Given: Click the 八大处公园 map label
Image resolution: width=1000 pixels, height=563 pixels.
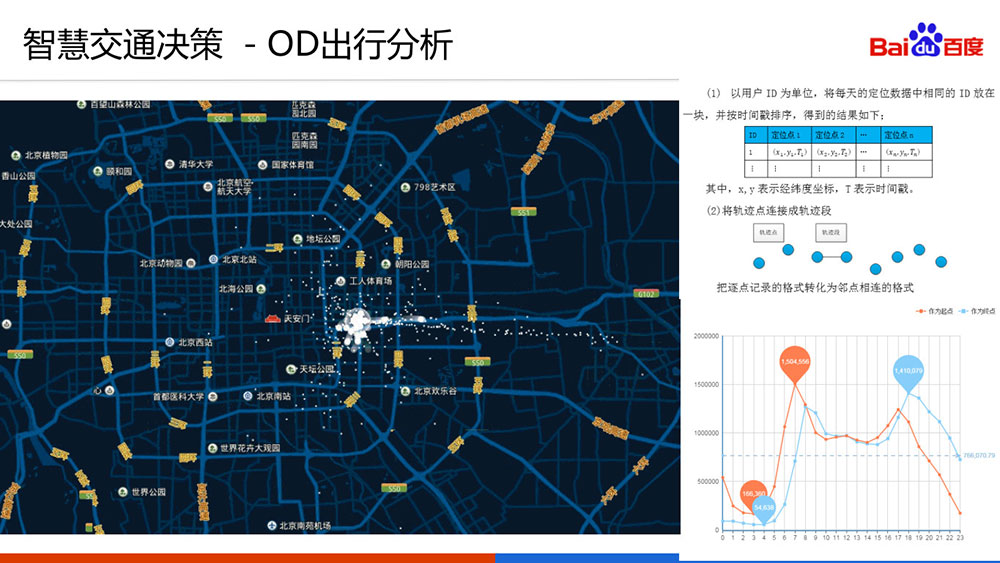Looking at the screenshot, I should (16, 224).
